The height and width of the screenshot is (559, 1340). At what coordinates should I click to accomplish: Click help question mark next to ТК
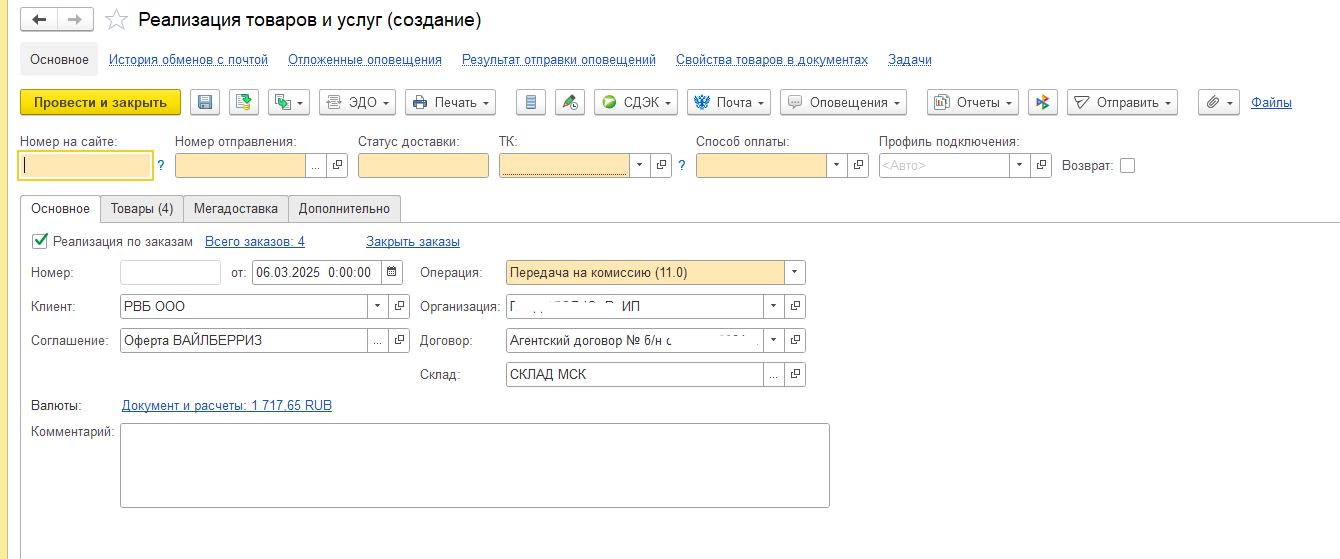682,166
